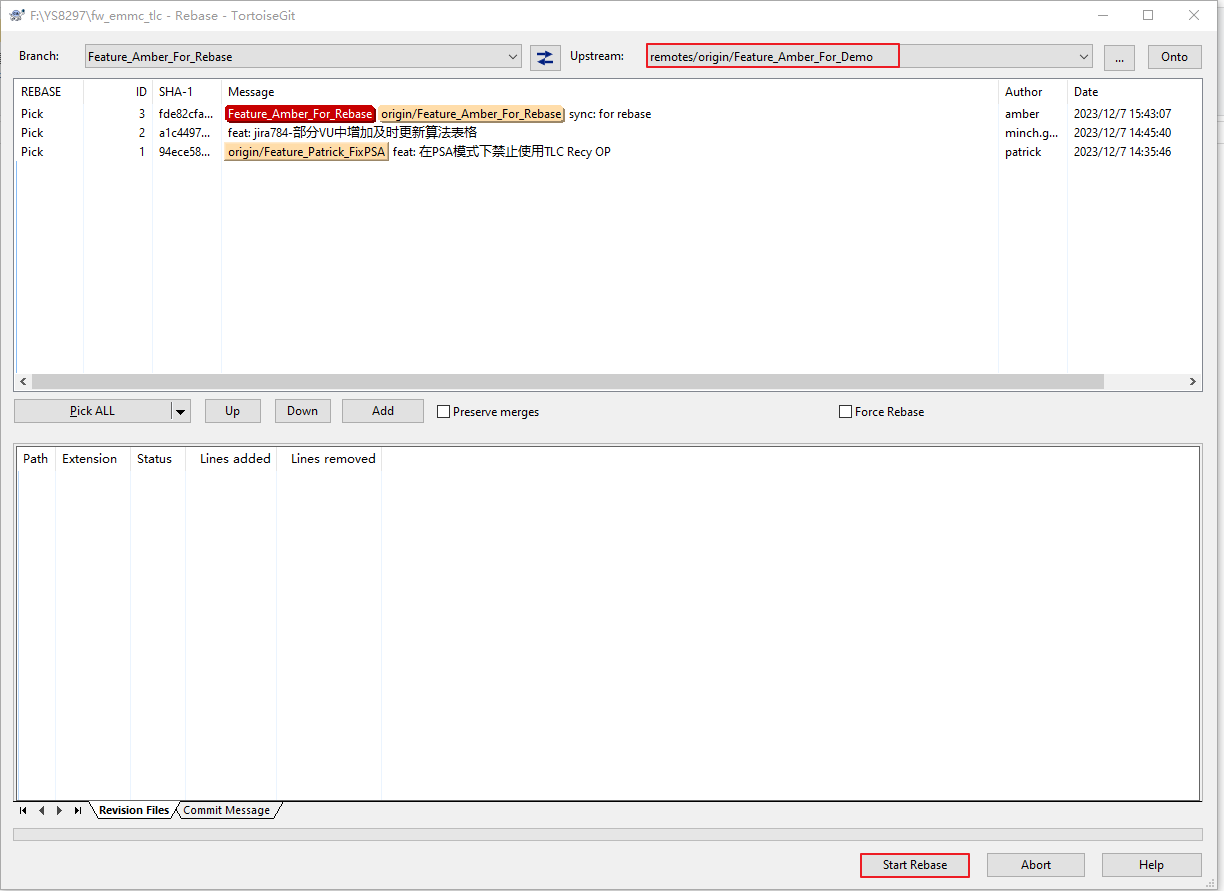Click Lines added column header
Image resolution: width=1224 pixels, height=891 pixels.
231,459
